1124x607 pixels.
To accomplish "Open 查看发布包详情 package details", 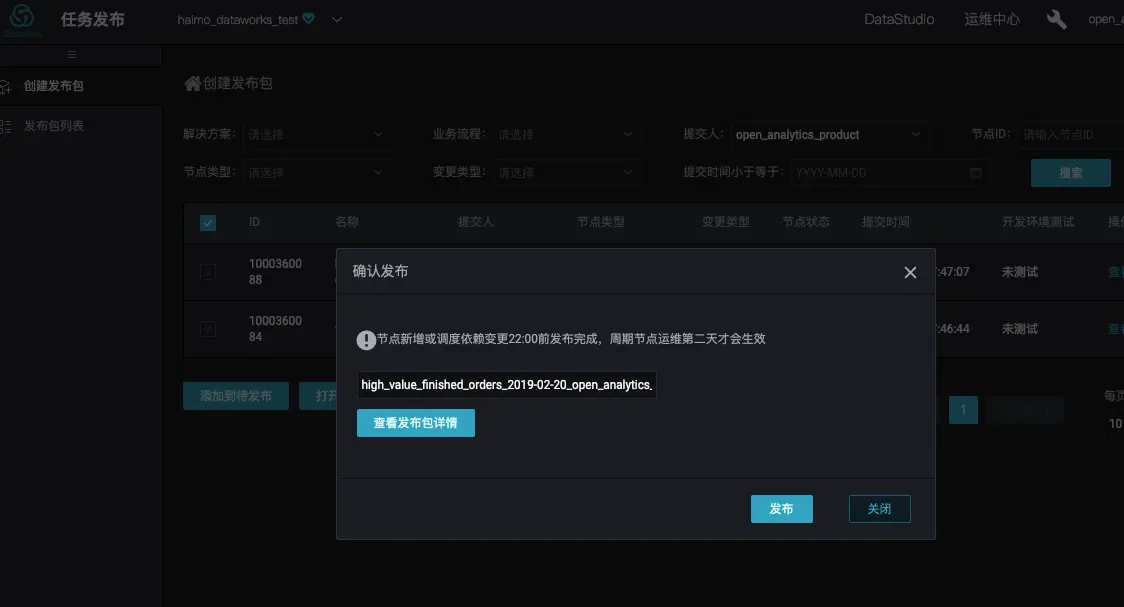I will coord(416,423).
